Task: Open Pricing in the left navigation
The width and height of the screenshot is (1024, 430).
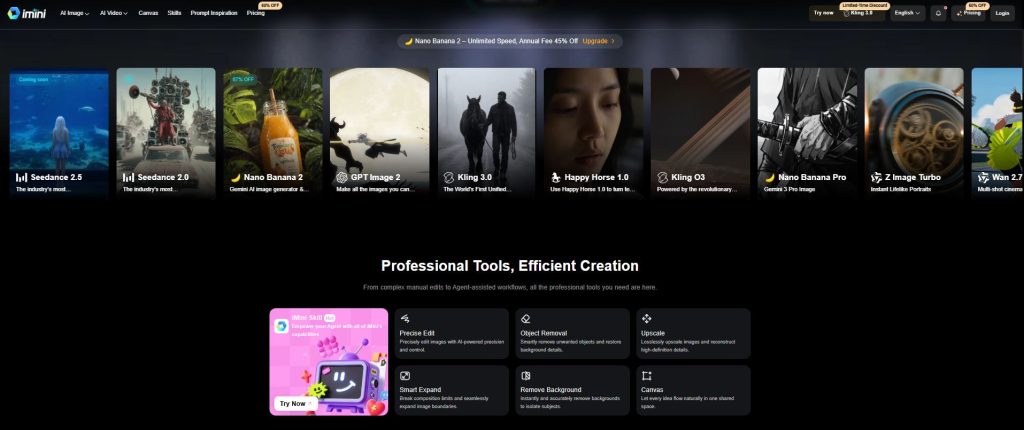Action: click(x=256, y=13)
